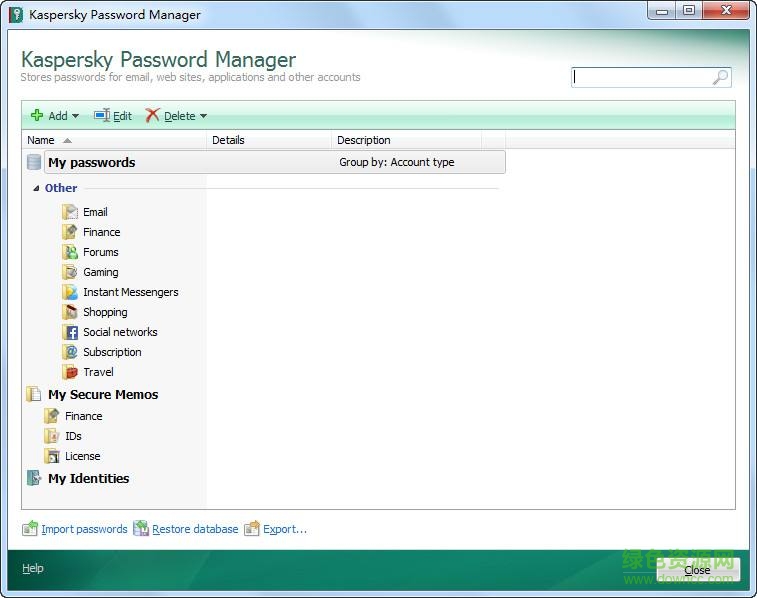Click the IDs folder icon
The height and width of the screenshot is (598, 757).
pyautogui.click(x=52, y=436)
